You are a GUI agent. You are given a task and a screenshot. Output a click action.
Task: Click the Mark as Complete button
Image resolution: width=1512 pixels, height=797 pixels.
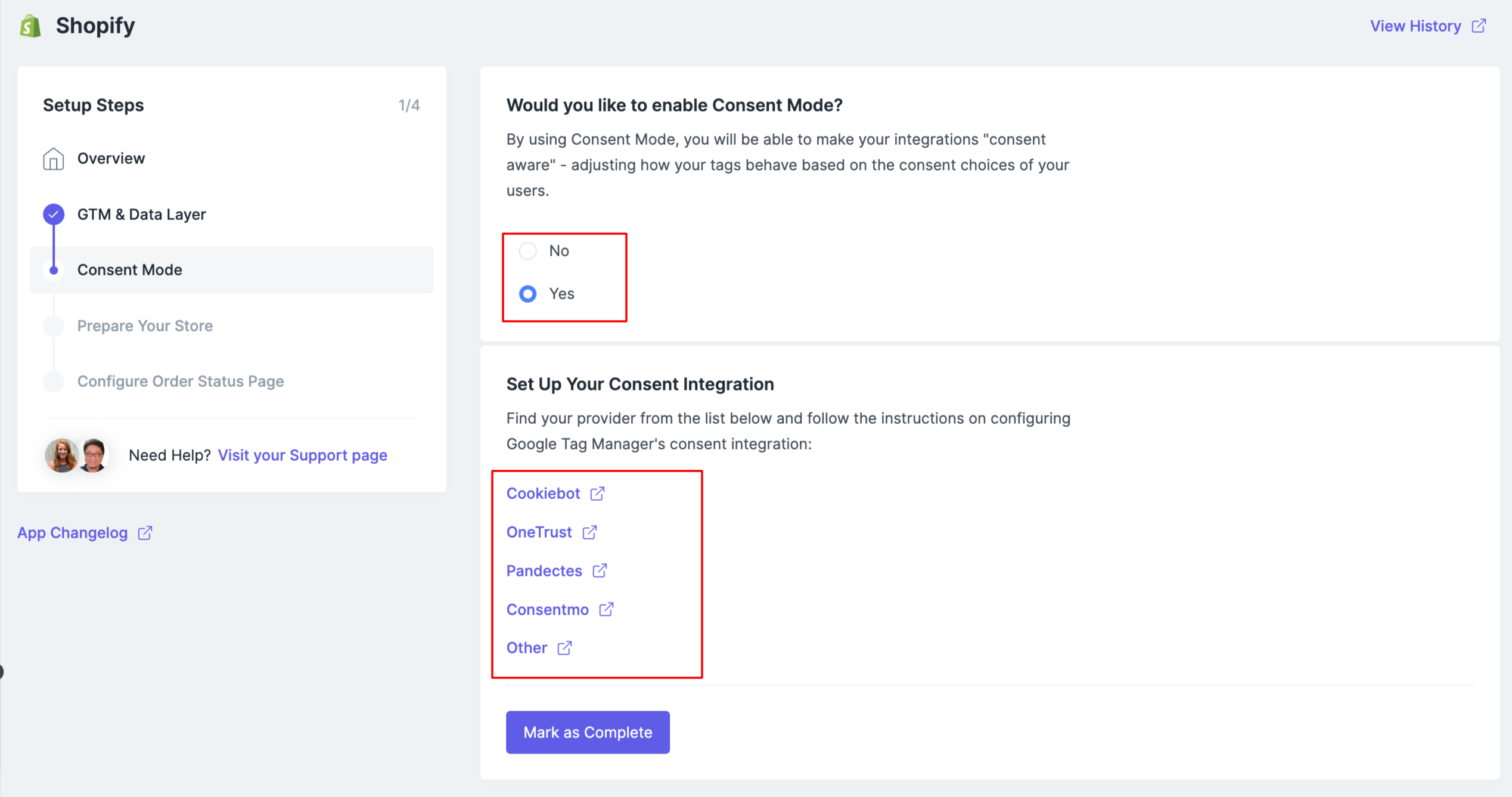(588, 732)
